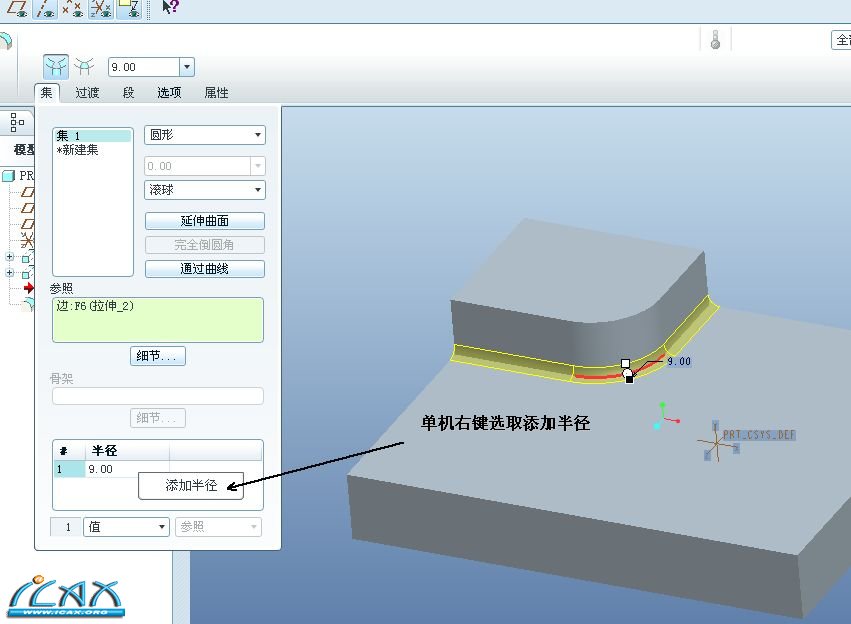Click the white radius drag handle
Image resolution: width=851 pixels, height=624 pixels.
pyautogui.click(x=625, y=363)
